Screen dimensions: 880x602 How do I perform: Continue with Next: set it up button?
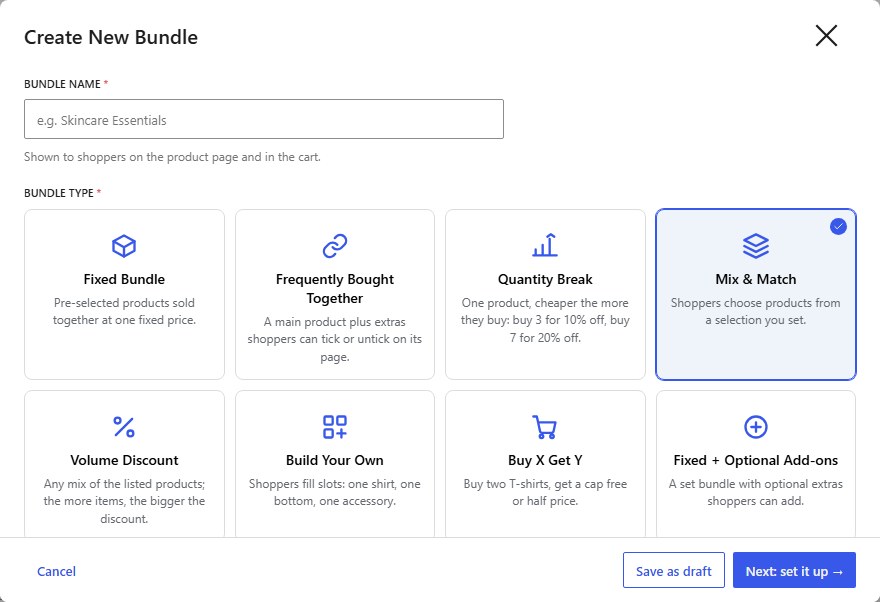(794, 571)
